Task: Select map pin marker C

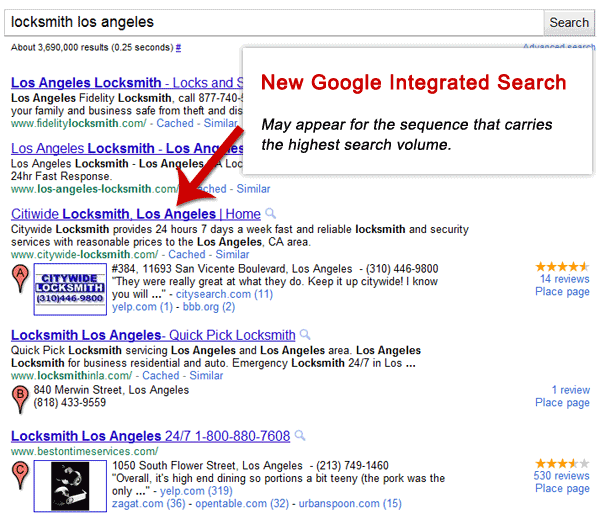Action: click(20, 475)
